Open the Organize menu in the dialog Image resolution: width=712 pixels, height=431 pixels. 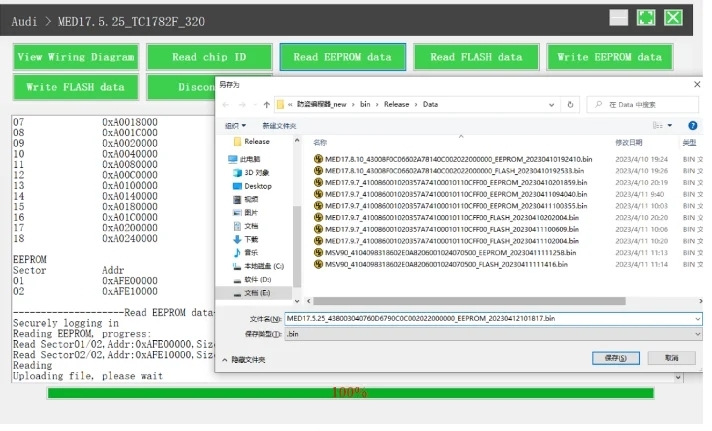coord(235,126)
